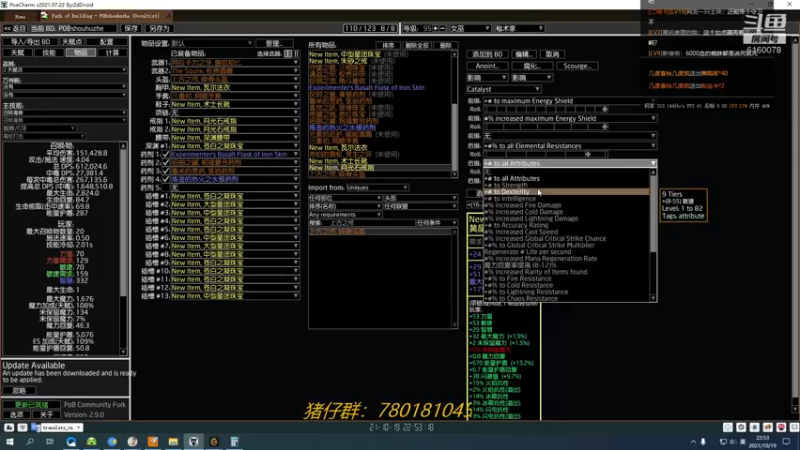Click the Anoint button
Viewport: 800px width, 450px height.
pyautogui.click(x=487, y=66)
